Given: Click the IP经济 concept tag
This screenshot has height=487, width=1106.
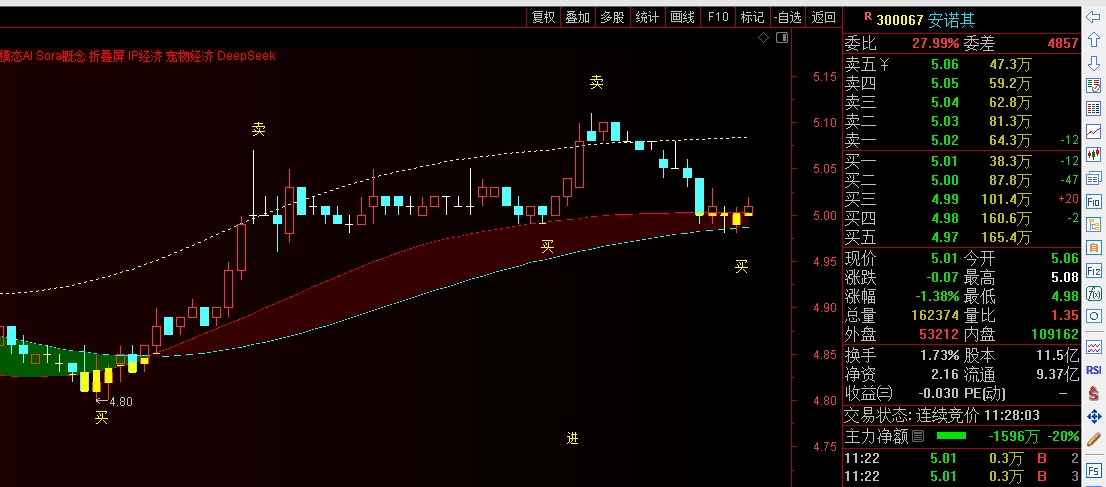Looking at the screenshot, I should [x=145, y=56].
